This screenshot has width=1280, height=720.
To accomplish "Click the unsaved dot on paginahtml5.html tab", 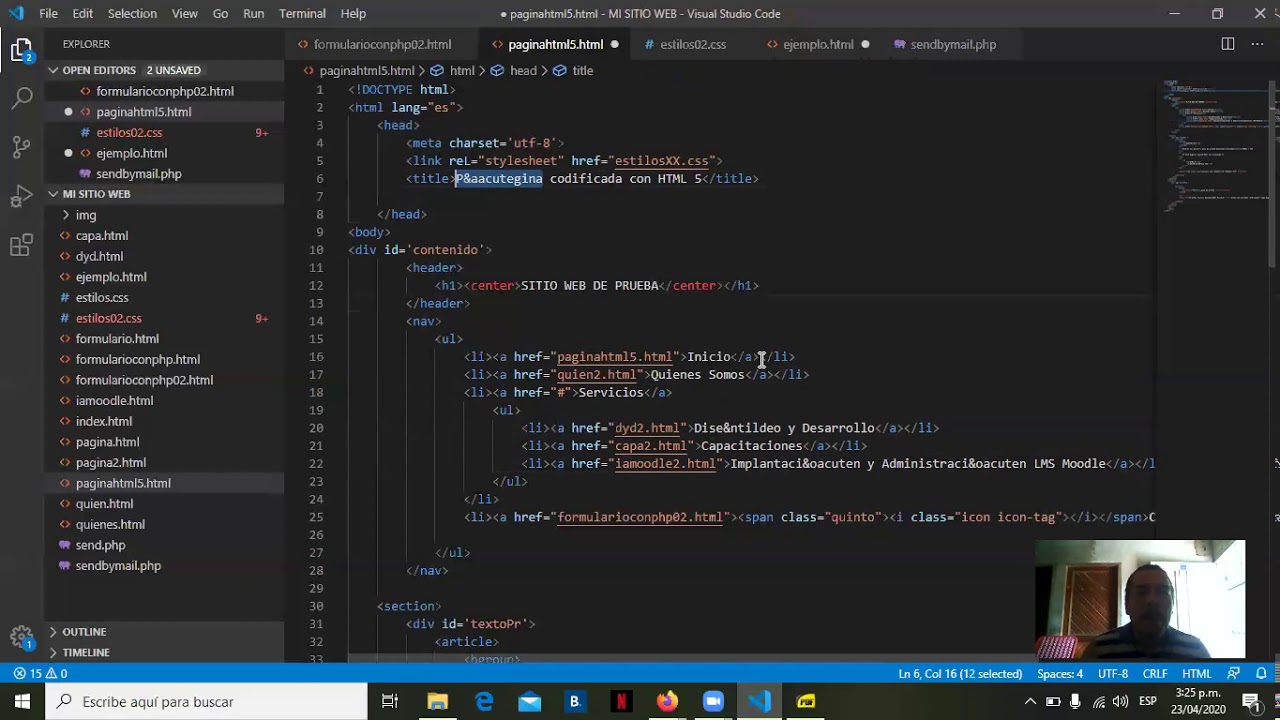I will click(614, 44).
